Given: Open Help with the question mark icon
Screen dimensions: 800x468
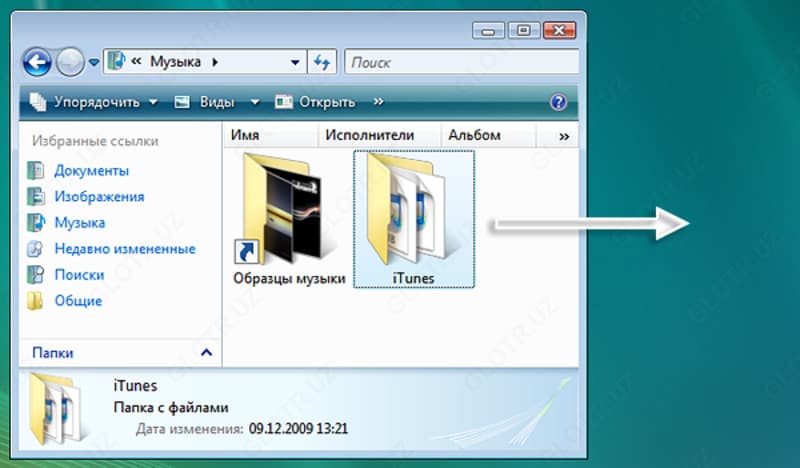Looking at the screenshot, I should coord(559,102).
